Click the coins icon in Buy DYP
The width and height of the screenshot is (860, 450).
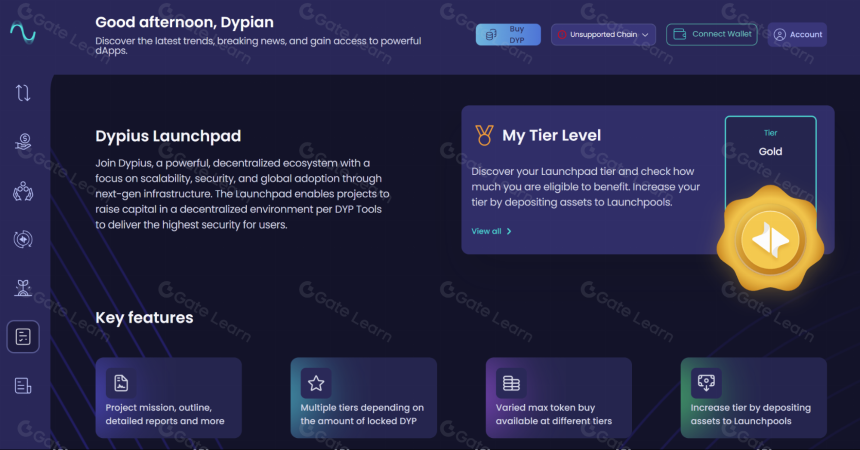(491, 35)
